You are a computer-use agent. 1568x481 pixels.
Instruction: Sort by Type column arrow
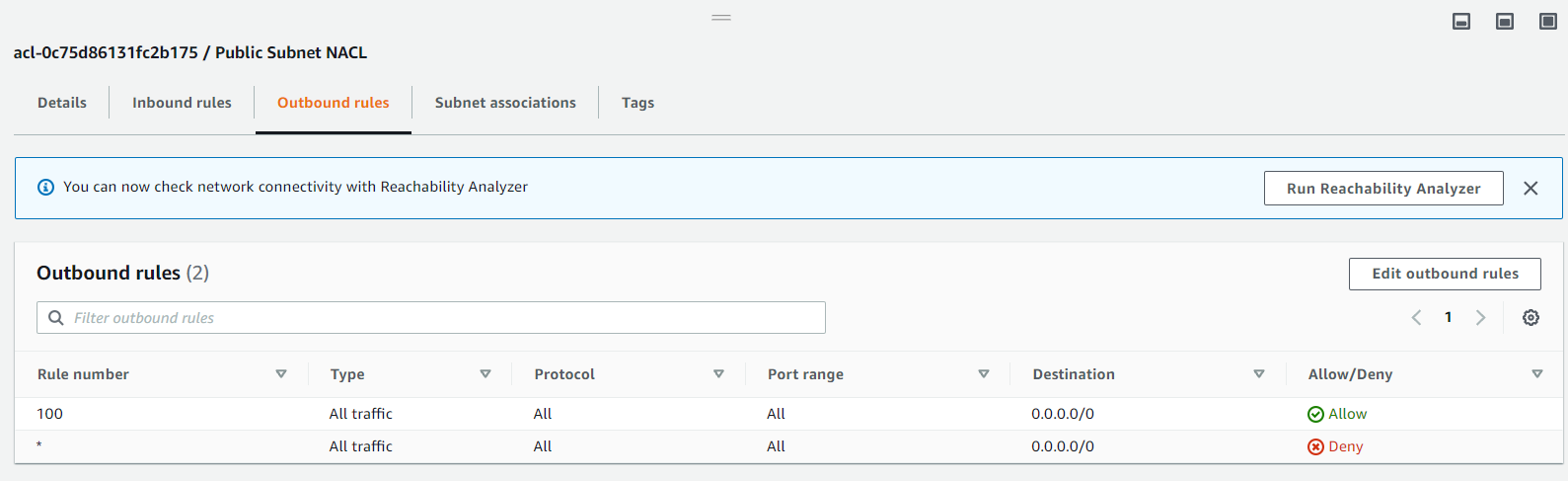coord(485,374)
